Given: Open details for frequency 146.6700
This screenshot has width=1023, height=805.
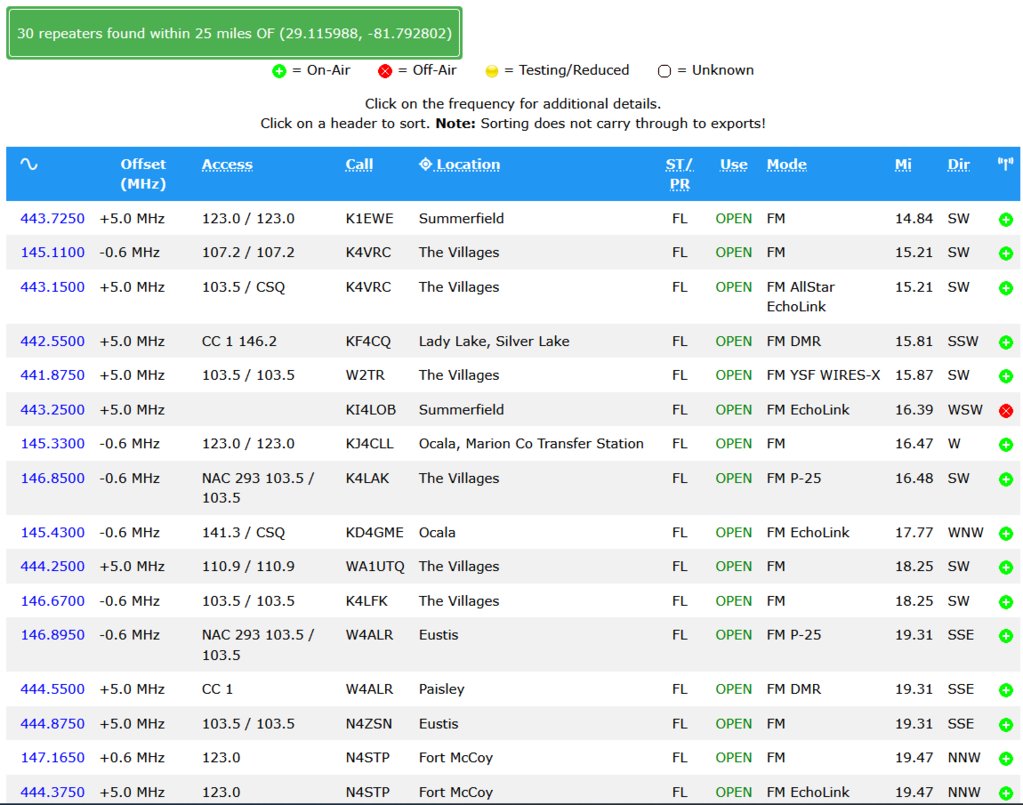Looking at the screenshot, I should coord(52,601).
